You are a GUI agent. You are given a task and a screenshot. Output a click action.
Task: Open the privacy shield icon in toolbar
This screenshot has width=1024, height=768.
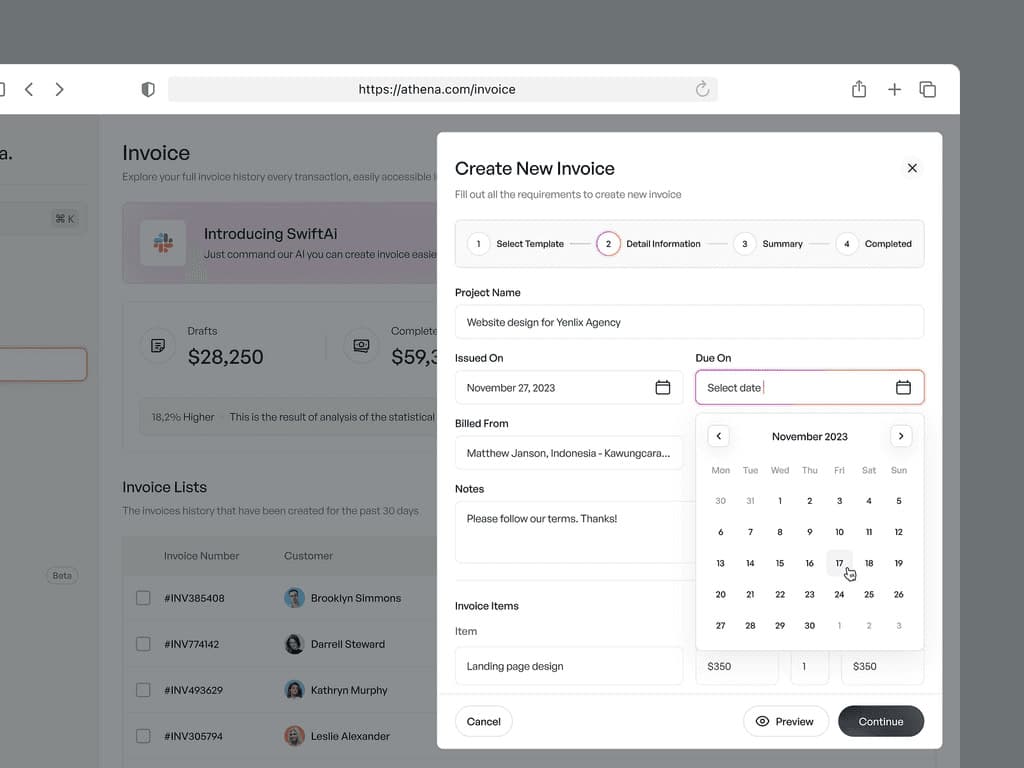[x=148, y=89]
